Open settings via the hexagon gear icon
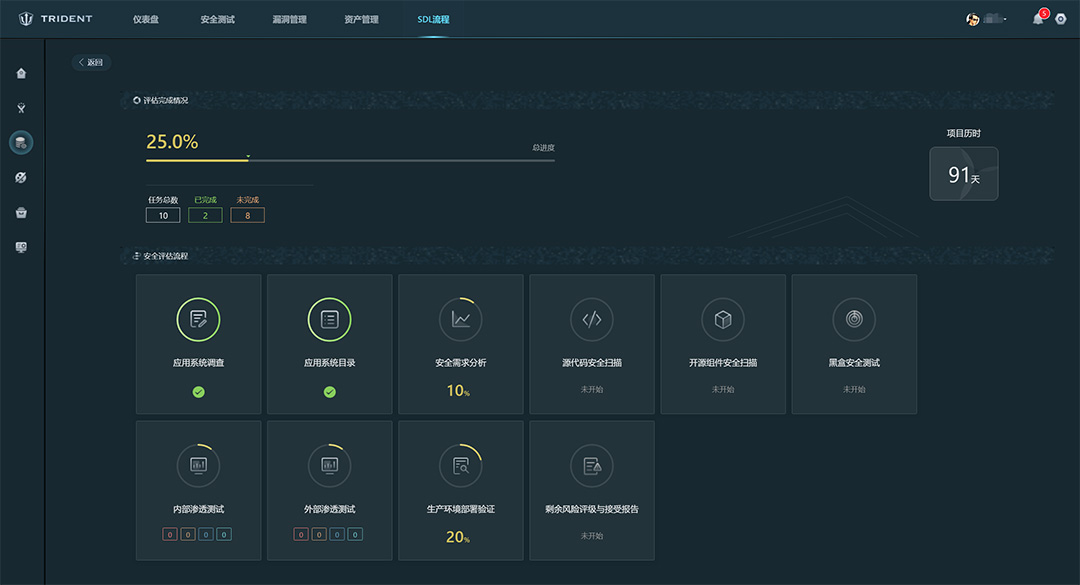The width and height of the screenshot is (1080, 585). 1061,19
